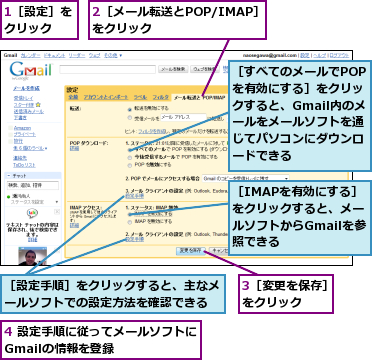372x360 pixels.
Task: Click the ウェブ link in top bar
Action: click(95, 55)
